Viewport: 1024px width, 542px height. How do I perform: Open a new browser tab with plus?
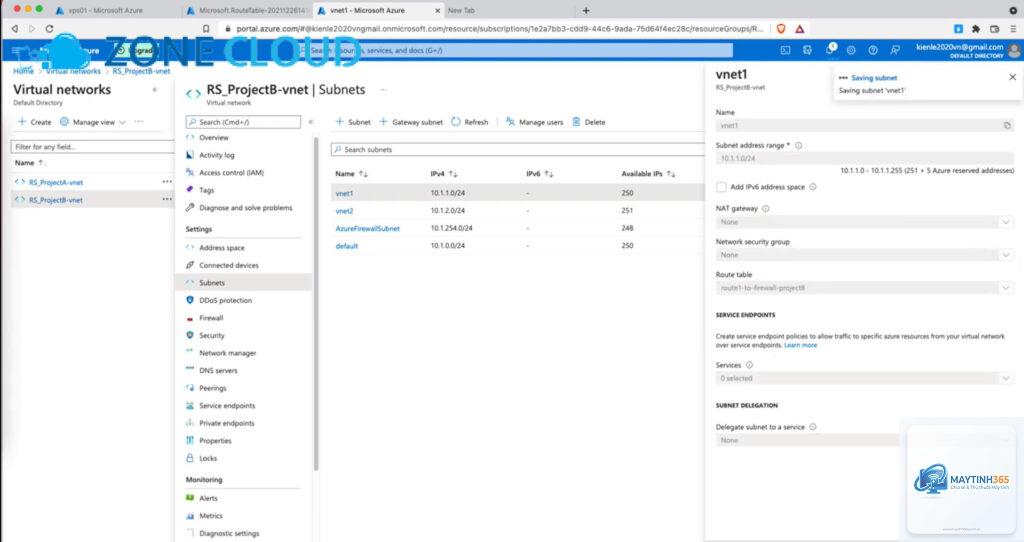coord(586,10)
